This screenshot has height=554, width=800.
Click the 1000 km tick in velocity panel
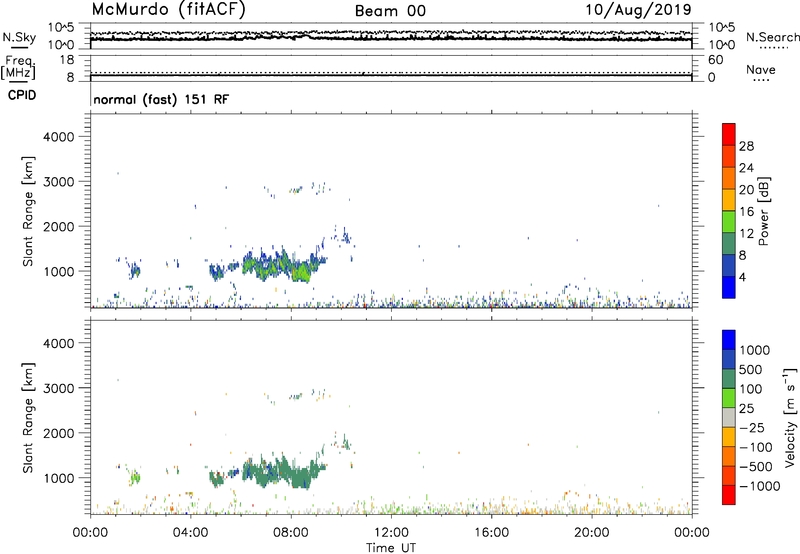[x=59, y=478]
